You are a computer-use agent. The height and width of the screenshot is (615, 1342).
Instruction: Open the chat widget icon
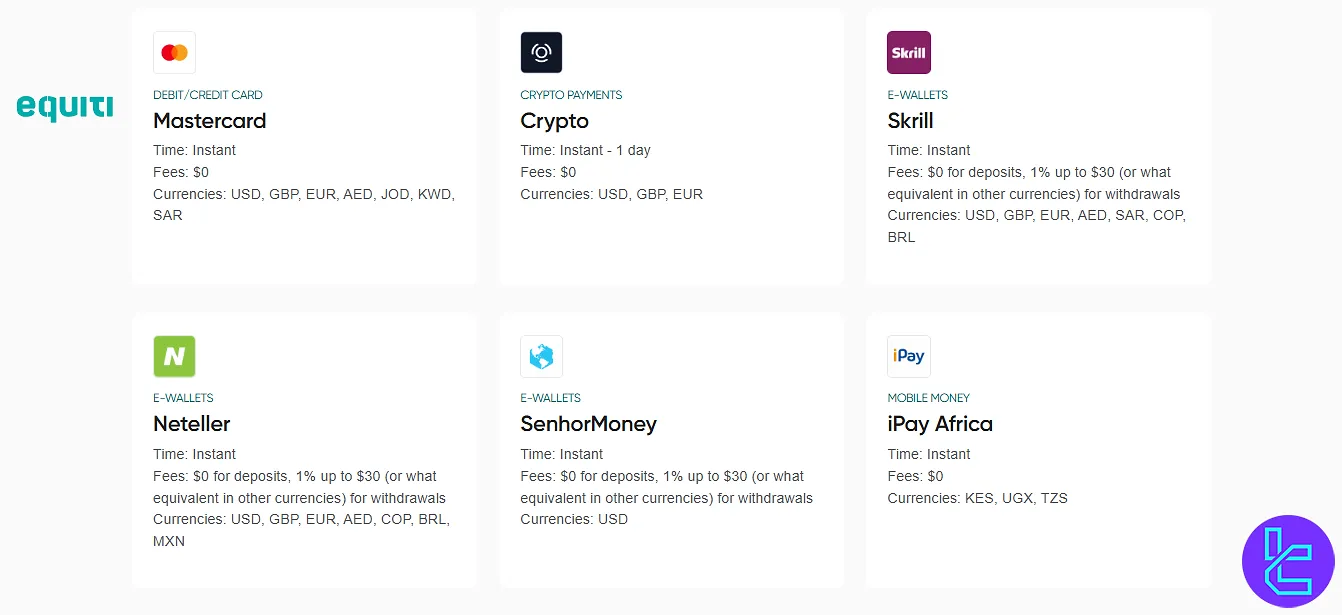pyautogui.click(x=1288, y=561)
